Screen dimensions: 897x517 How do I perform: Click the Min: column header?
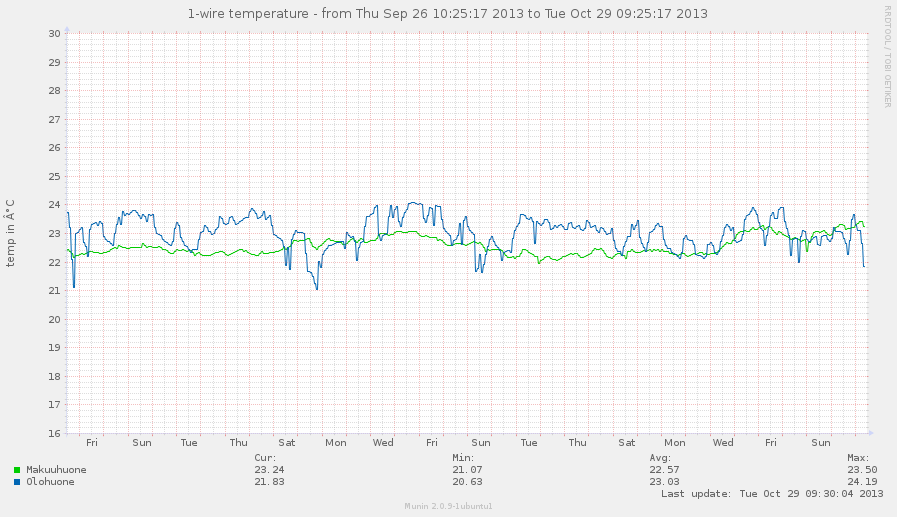[462, 457]
